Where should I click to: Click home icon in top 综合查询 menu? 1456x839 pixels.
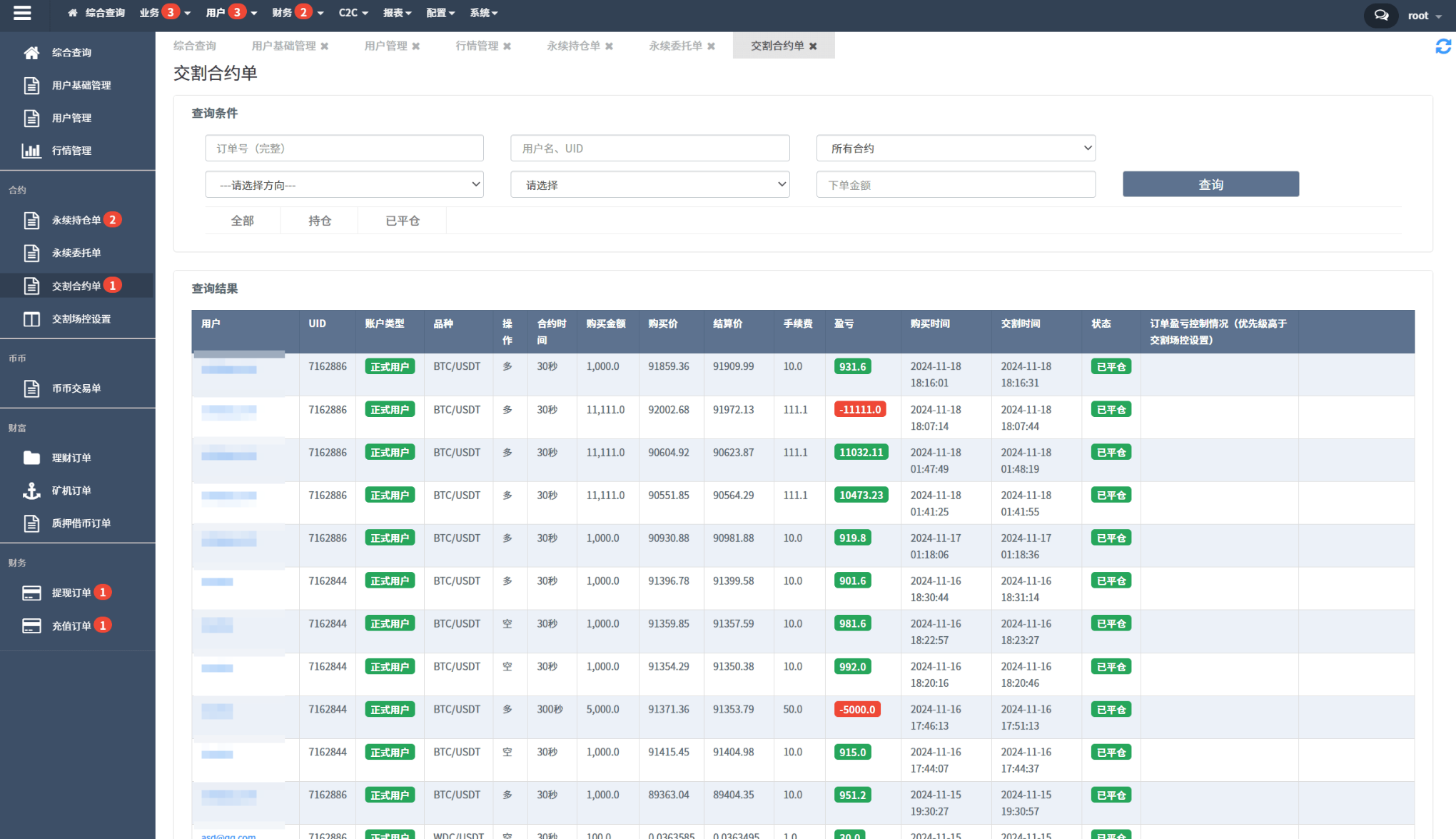pyautogui.click(x=73, y=13)
